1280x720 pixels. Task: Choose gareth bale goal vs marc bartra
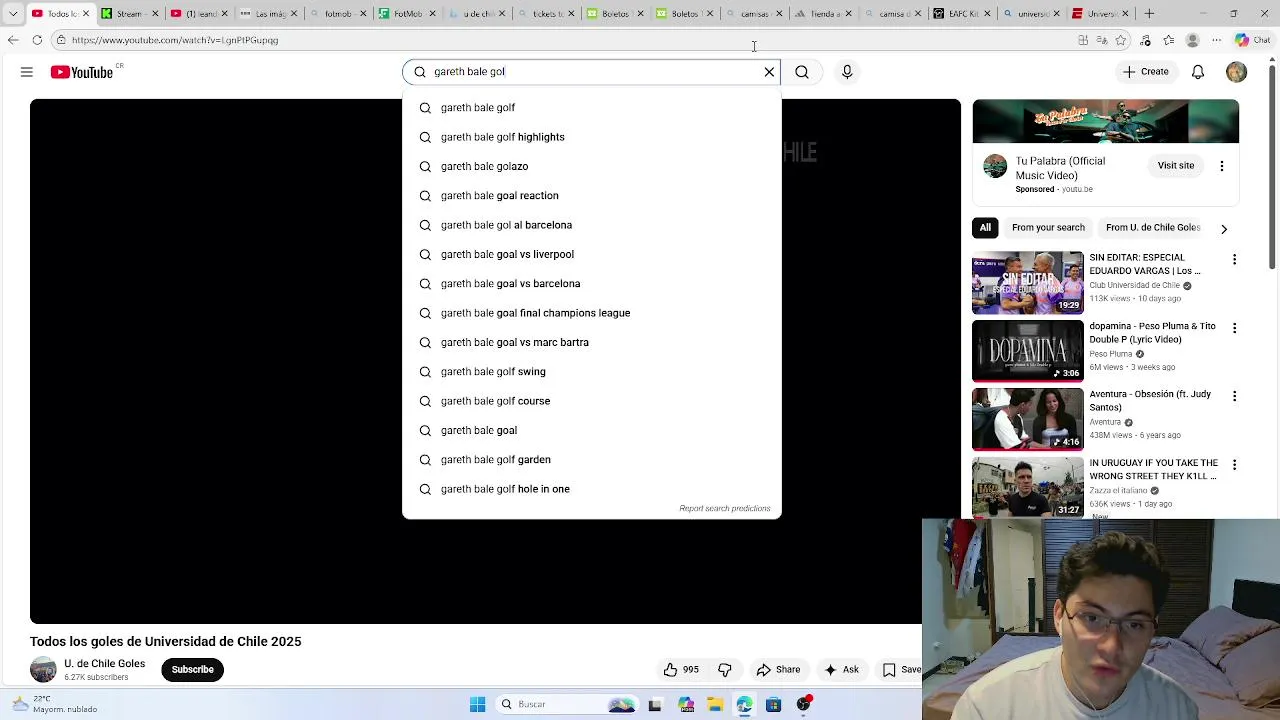[x=591, y=342]
